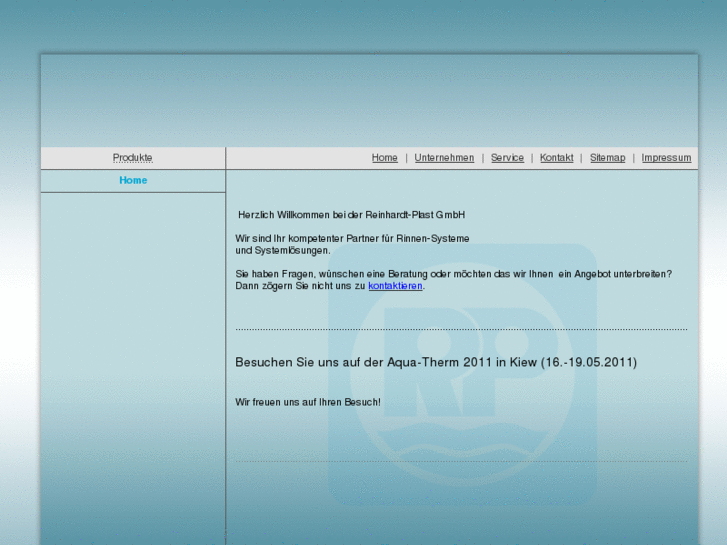
Task: Open the Unternehmen page
Action: coord(444,158)
